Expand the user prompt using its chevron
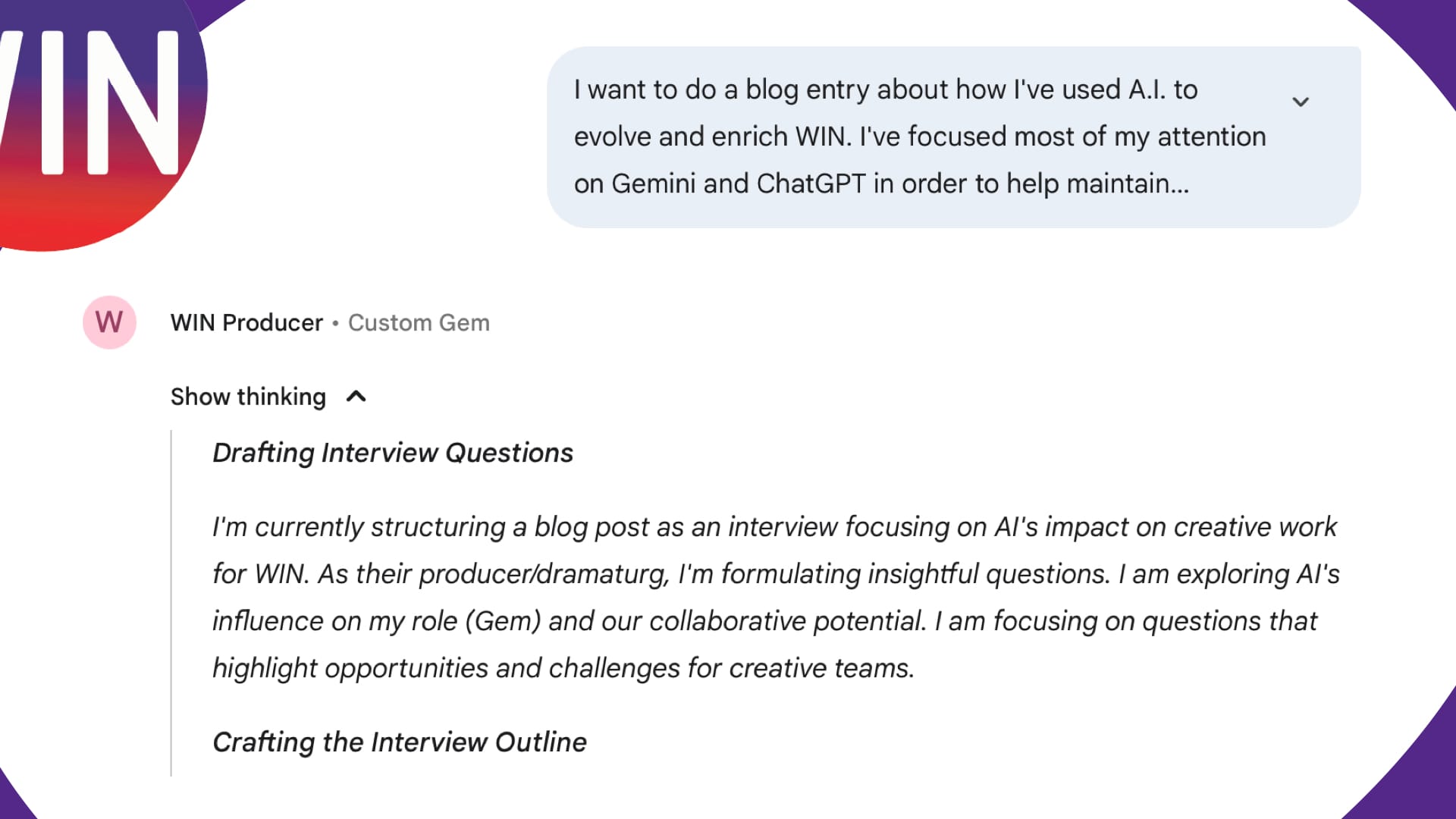The image size is (1456, 819). pyautogui.click(x=1301, y=102)
